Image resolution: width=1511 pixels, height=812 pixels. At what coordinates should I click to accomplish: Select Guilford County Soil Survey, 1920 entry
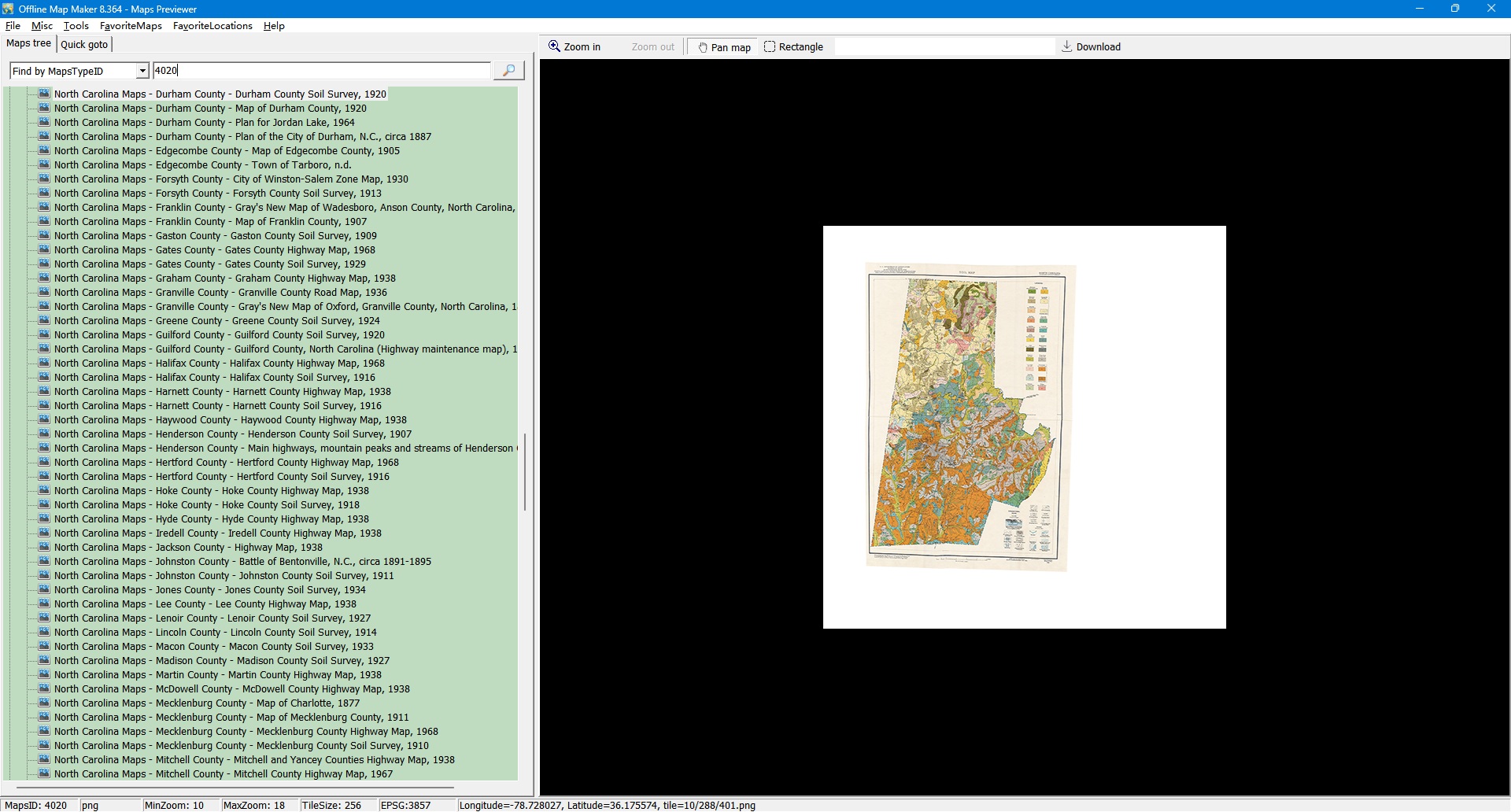219,335
